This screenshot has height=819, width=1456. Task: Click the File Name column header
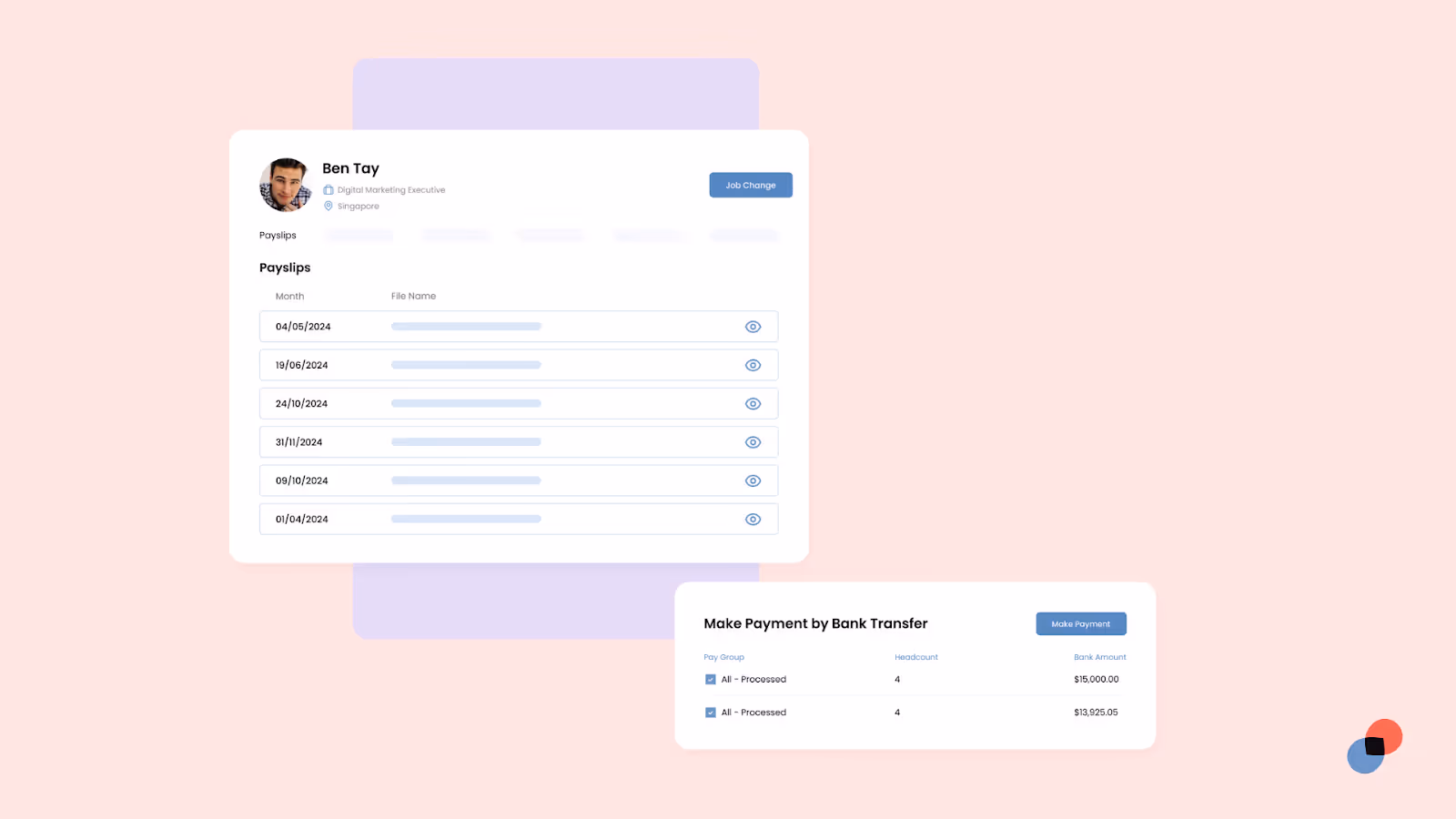click(x=414, y=296)
